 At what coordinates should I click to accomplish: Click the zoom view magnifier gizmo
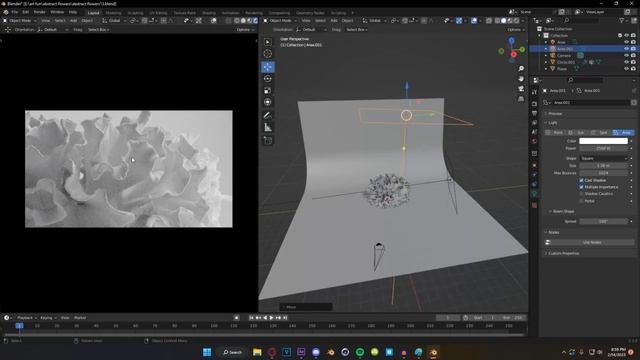(x=521, y=69)
